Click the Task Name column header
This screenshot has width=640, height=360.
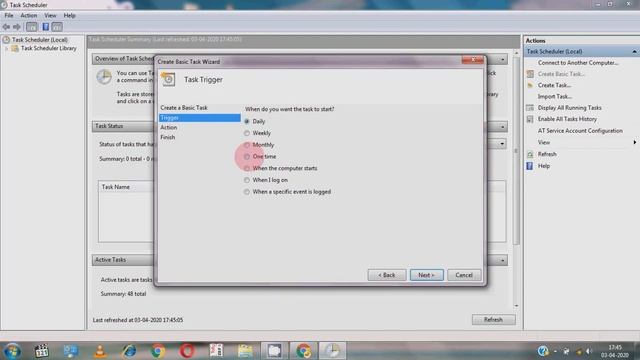coord(116,187)
